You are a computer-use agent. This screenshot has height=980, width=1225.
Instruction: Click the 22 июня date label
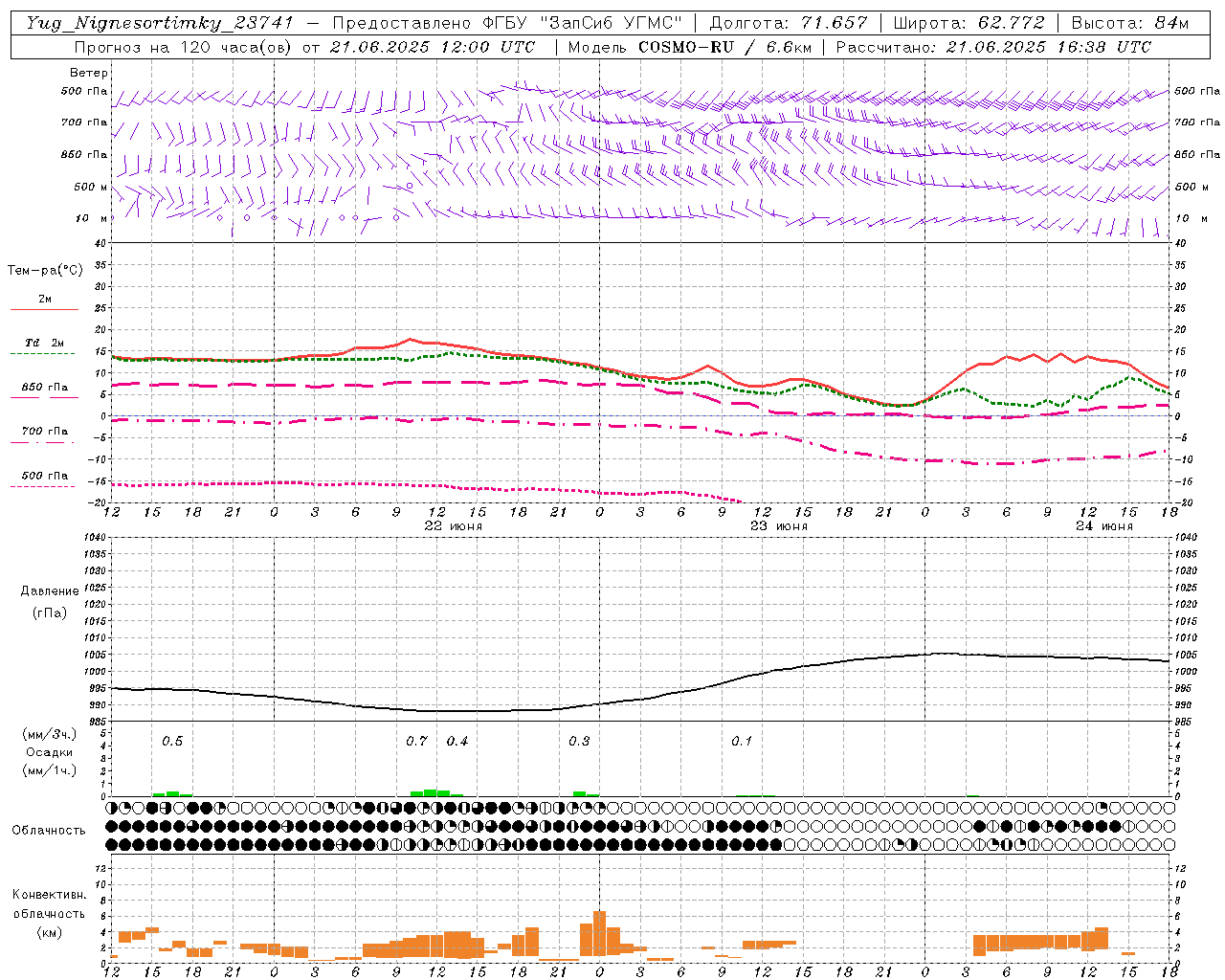454,526
